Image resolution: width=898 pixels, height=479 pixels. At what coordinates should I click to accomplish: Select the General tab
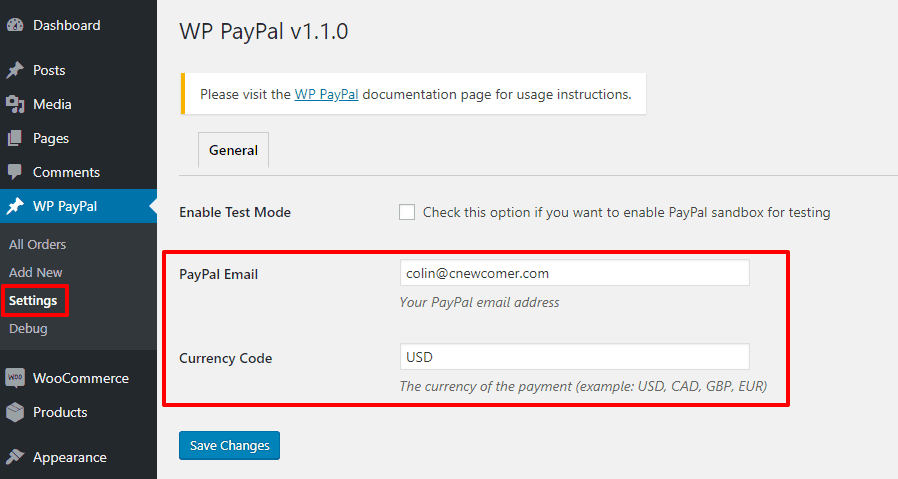233,150
